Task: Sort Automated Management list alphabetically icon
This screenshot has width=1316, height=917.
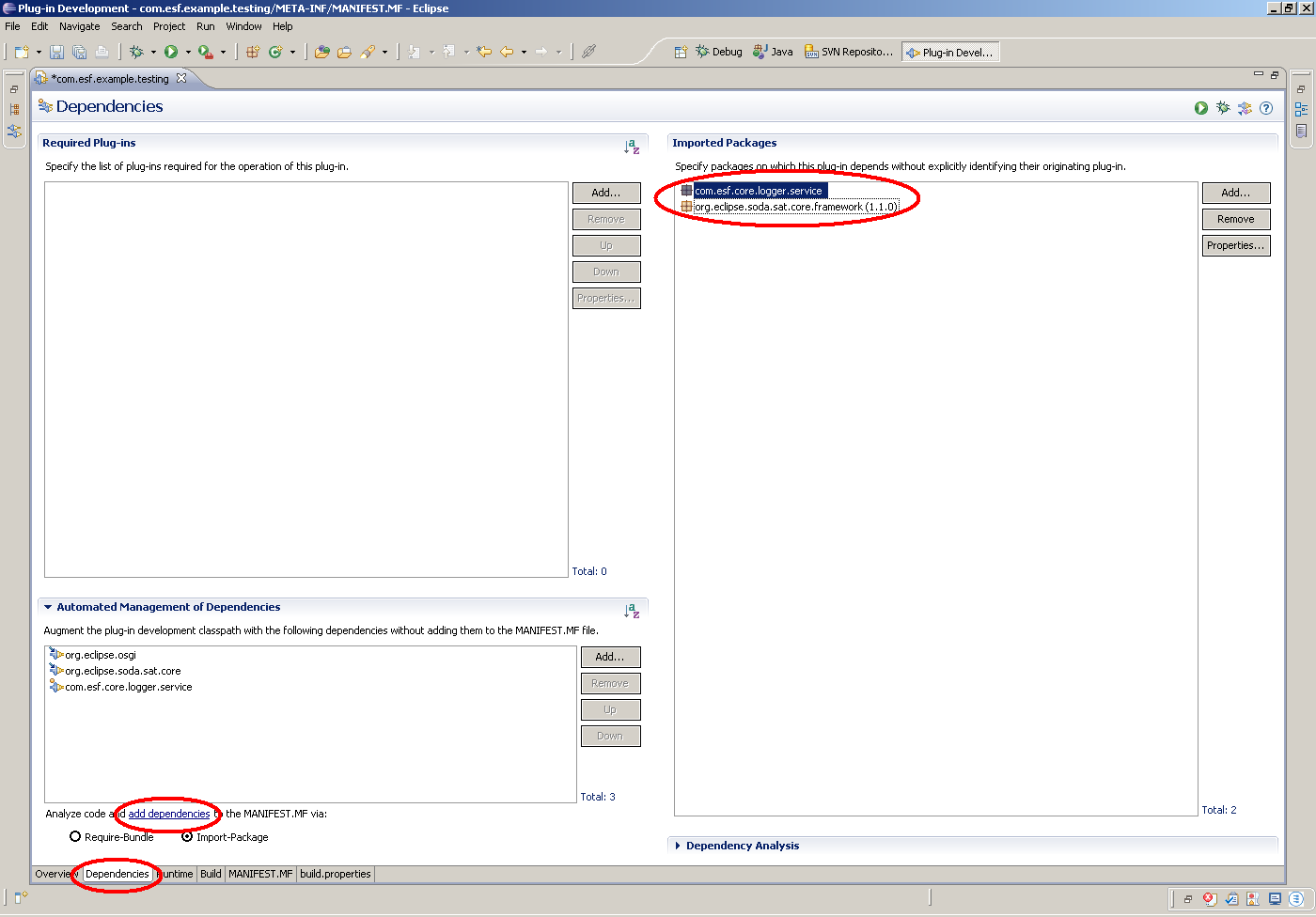Action: [x=632, y=611]
